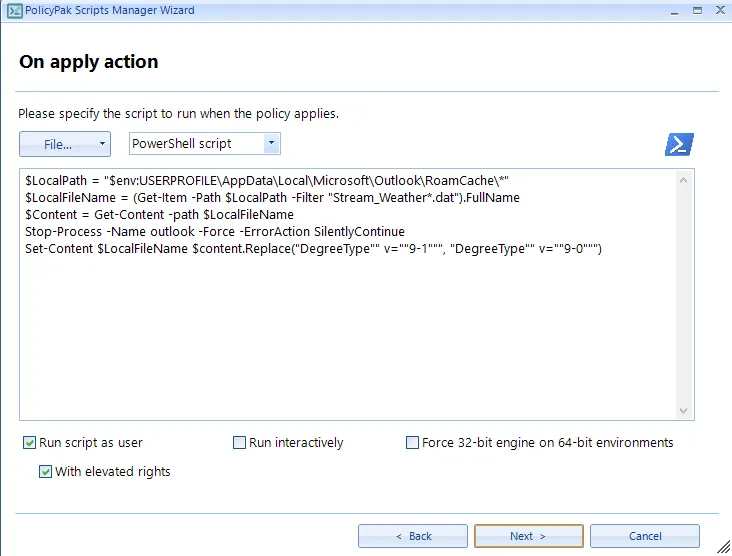The image size is (732, 556).
Task: Enable Force 32-bit engine option
Action: [x=413, y=443]
